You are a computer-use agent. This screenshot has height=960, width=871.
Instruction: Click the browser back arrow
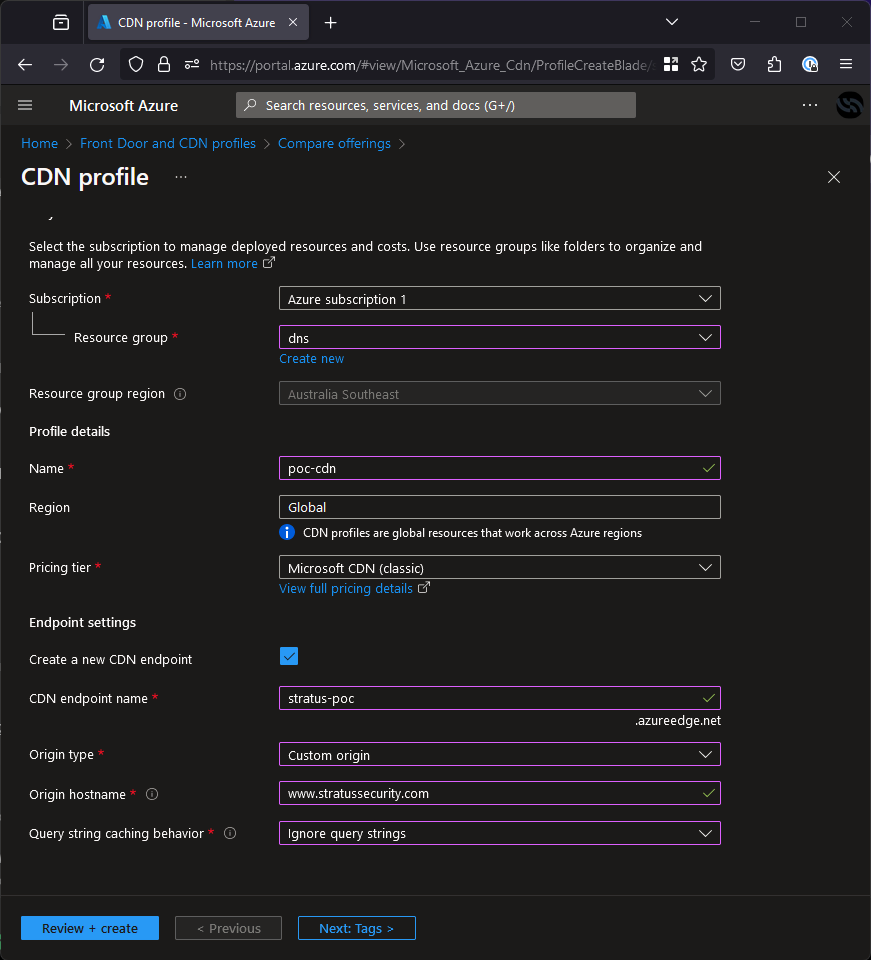[x=25, y=64]
